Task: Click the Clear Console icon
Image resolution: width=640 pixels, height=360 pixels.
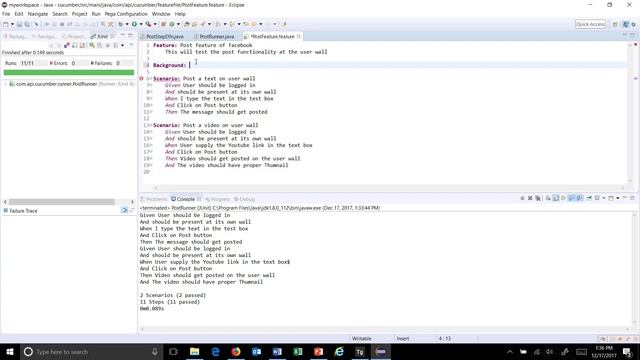Action: tap(548, 198)
